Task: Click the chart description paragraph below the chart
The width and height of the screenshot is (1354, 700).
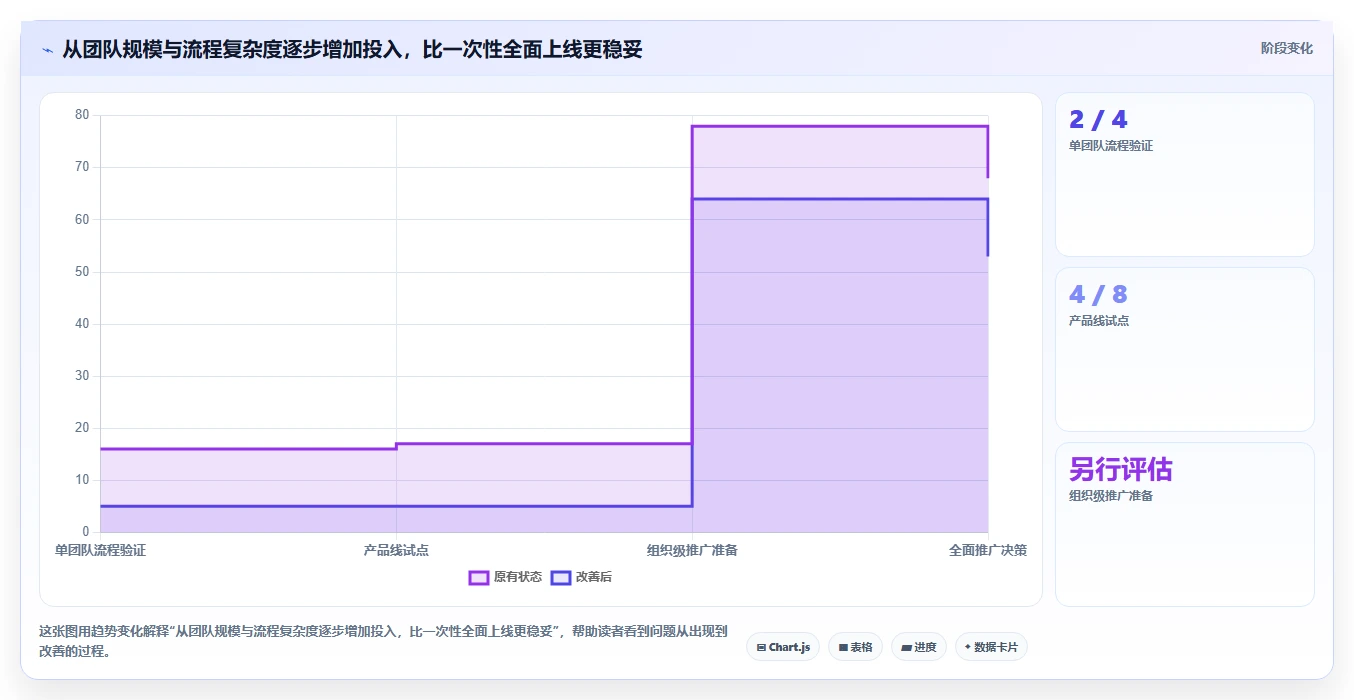Action: pos(383,641)
